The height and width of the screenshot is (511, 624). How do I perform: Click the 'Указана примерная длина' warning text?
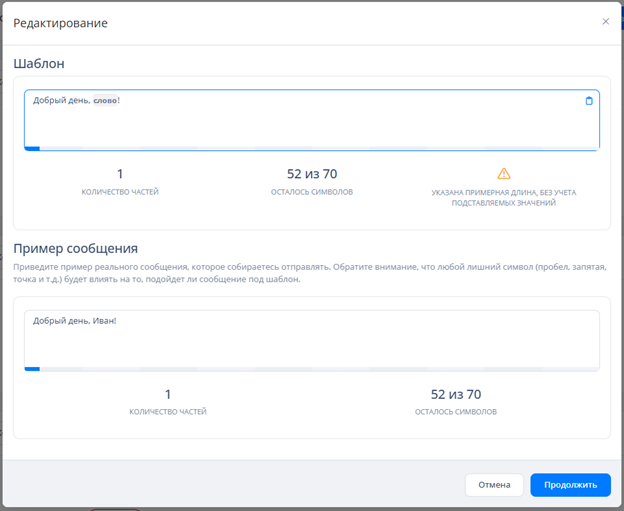(x=503, y=197)
